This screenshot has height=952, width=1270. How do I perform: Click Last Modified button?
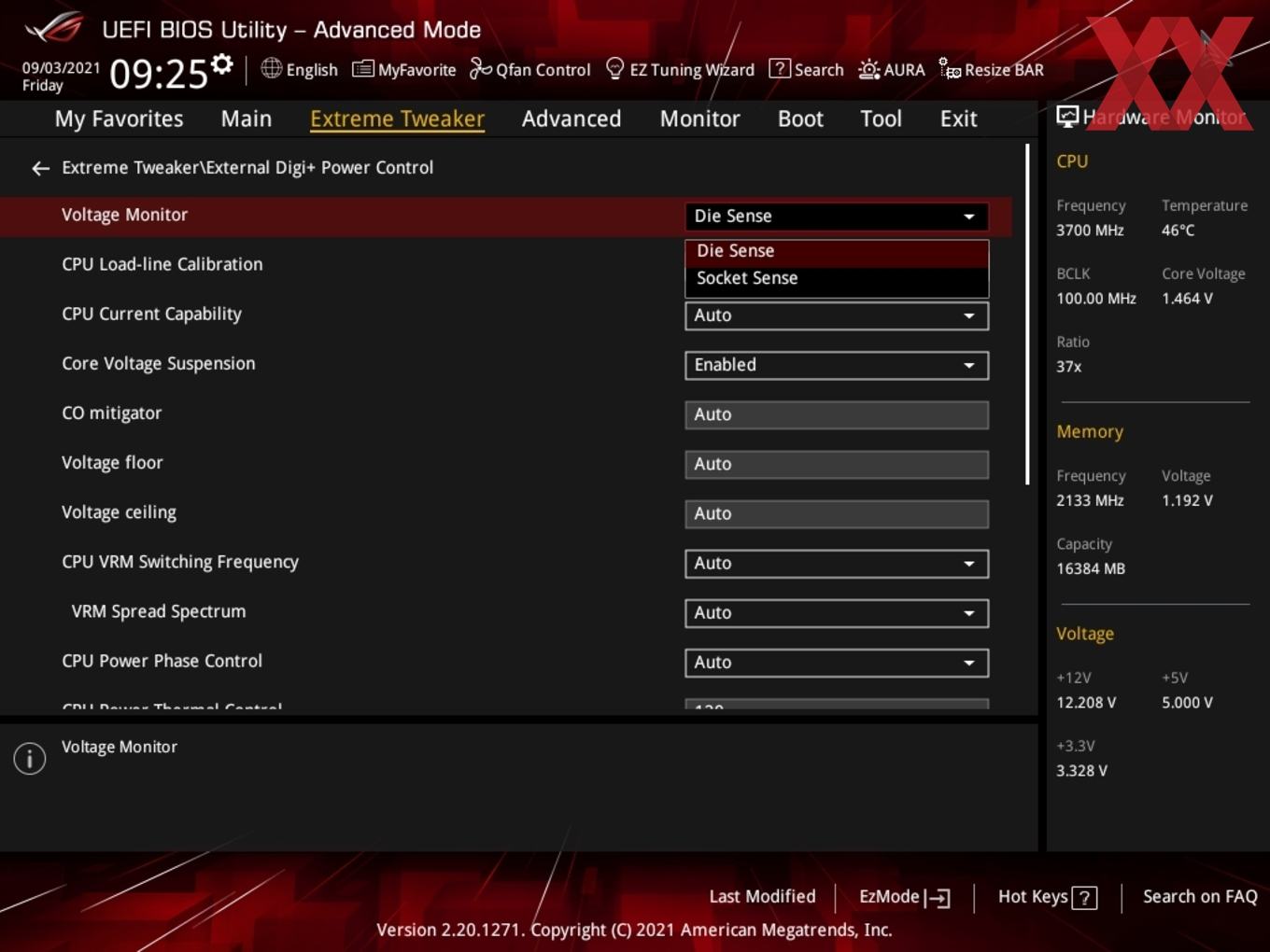click(762, 897)
